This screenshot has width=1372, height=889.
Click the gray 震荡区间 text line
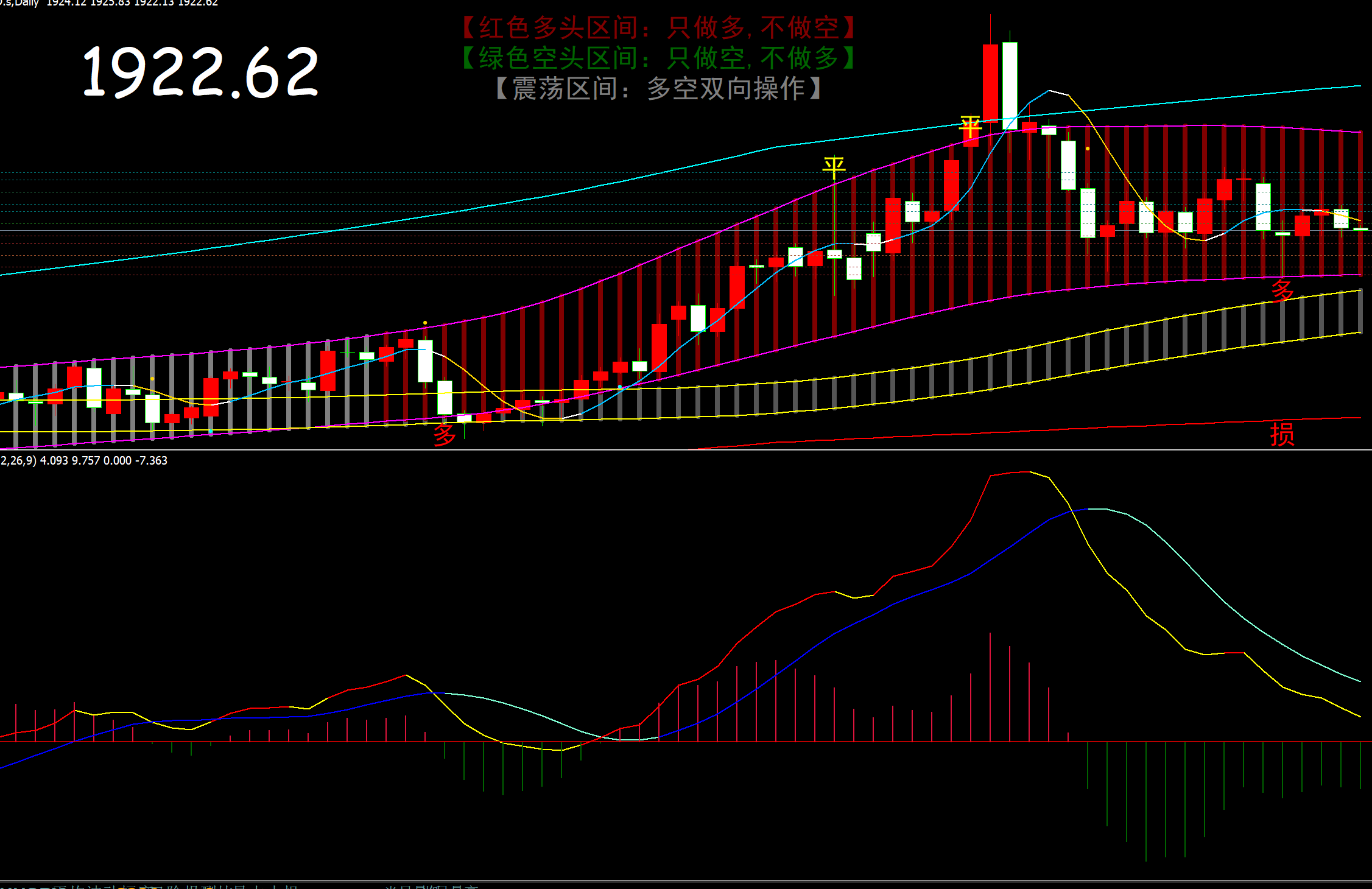(x=659, y=89)
